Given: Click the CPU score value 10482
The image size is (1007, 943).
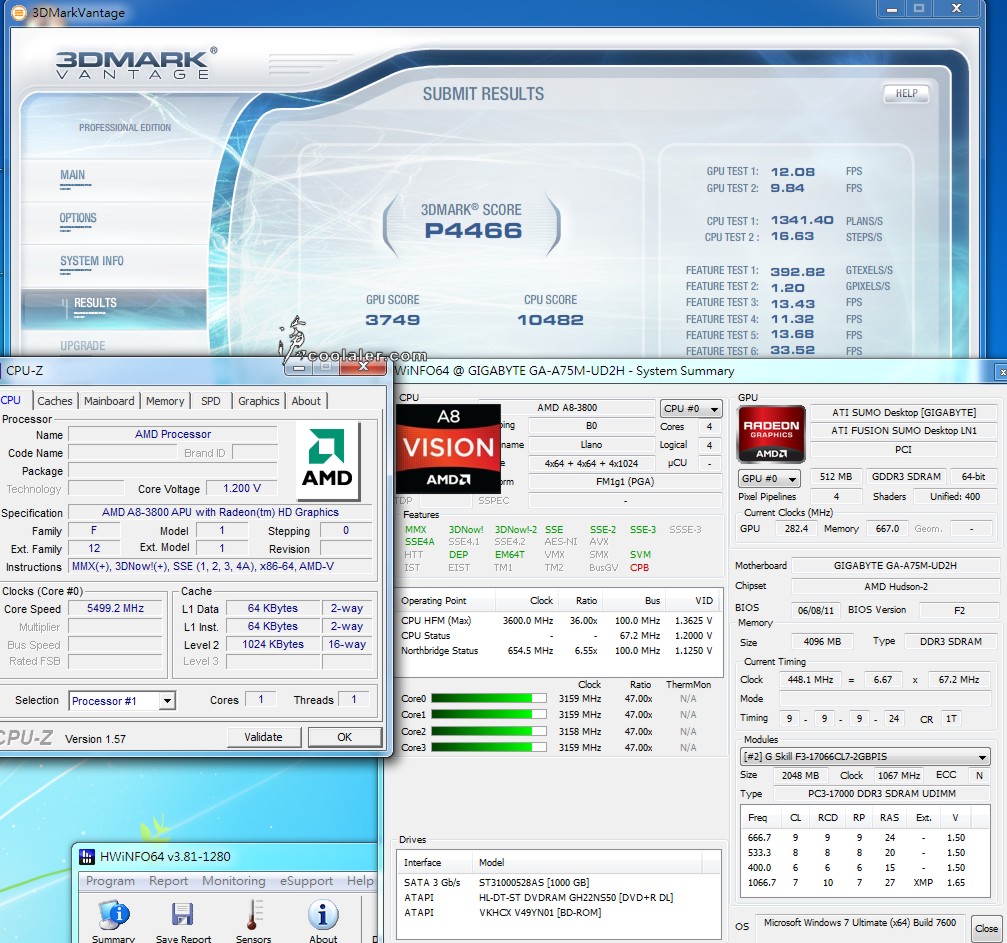Looking at the screenshot, I should pyautogui.click(x=550, y=320).
